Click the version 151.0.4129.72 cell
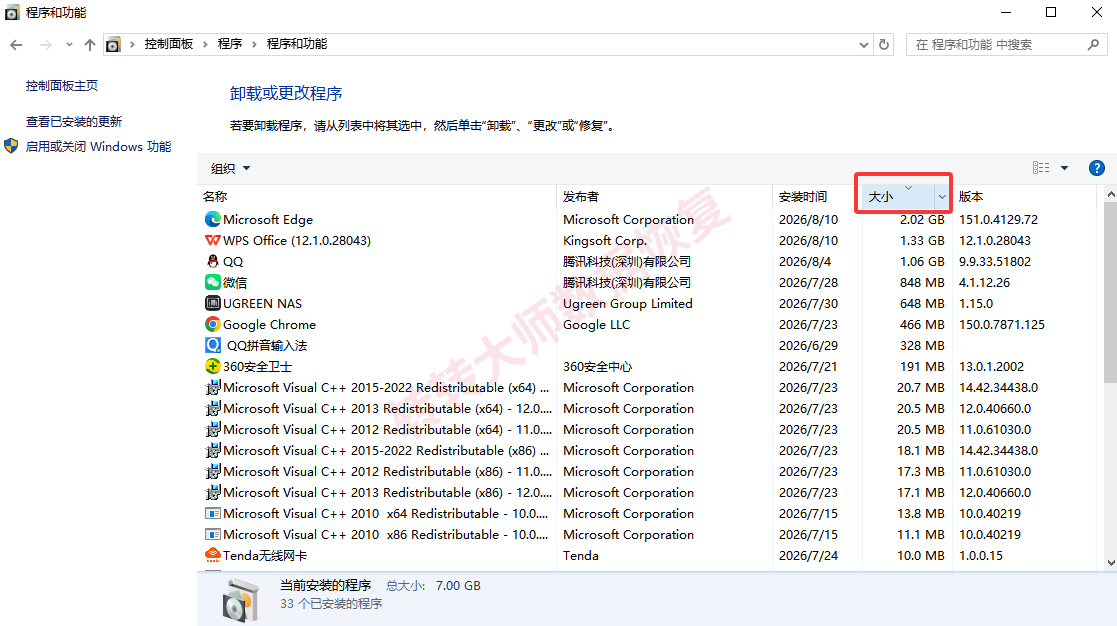This screenshot has width=1117, height=626. click(998, 219)
